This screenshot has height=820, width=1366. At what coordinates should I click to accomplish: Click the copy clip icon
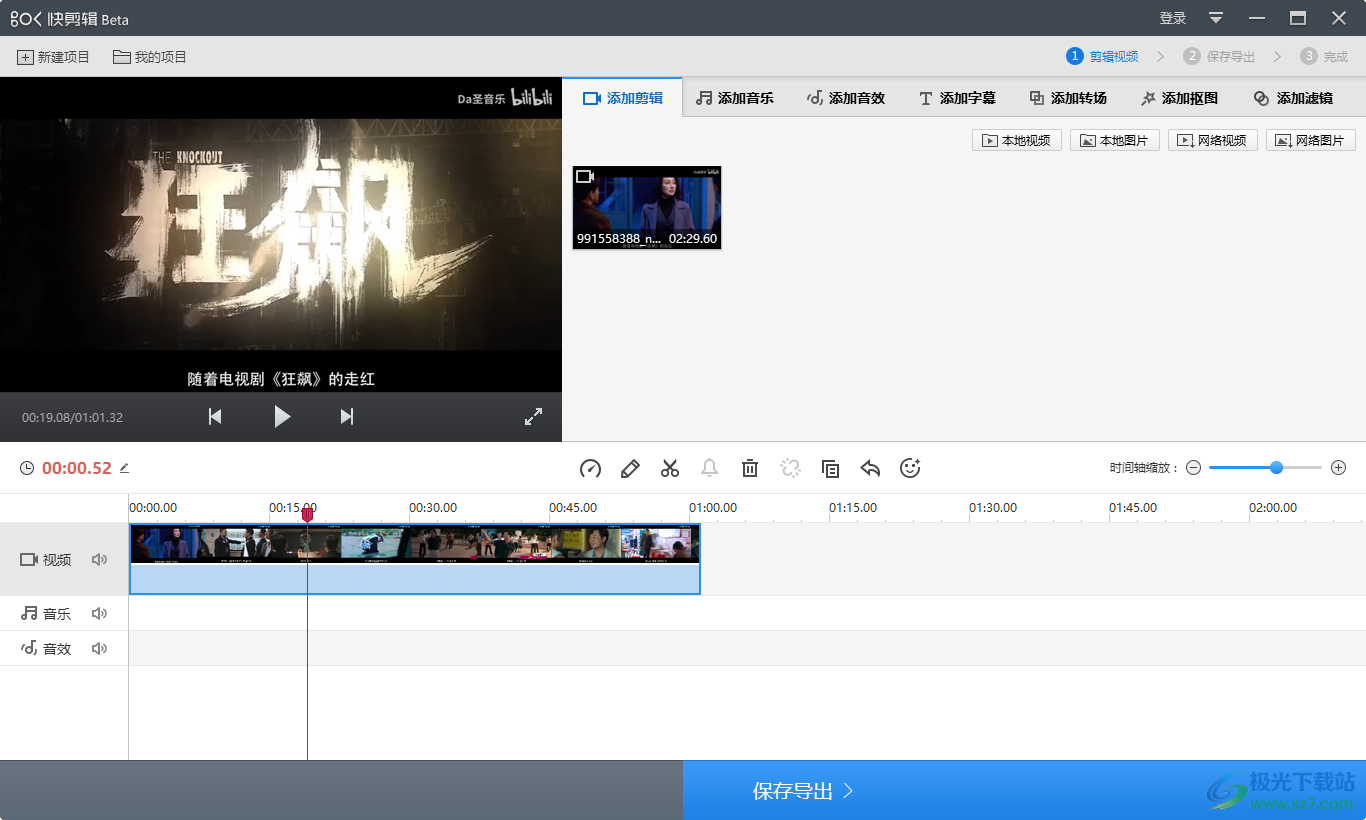click(830, 468)
